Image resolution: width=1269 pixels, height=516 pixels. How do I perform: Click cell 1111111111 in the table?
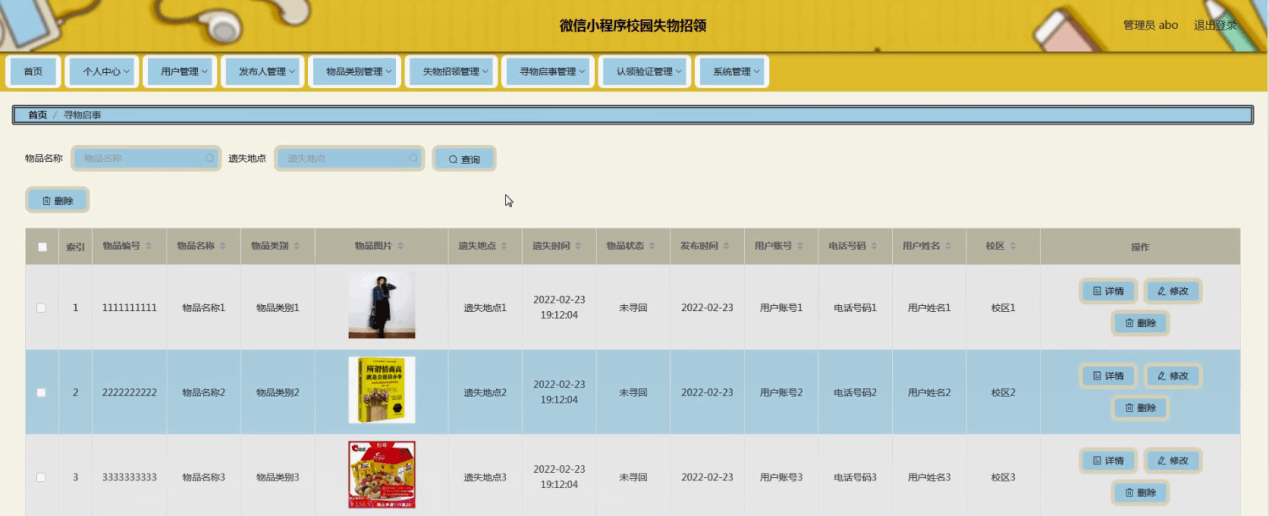tap(130, 307)
